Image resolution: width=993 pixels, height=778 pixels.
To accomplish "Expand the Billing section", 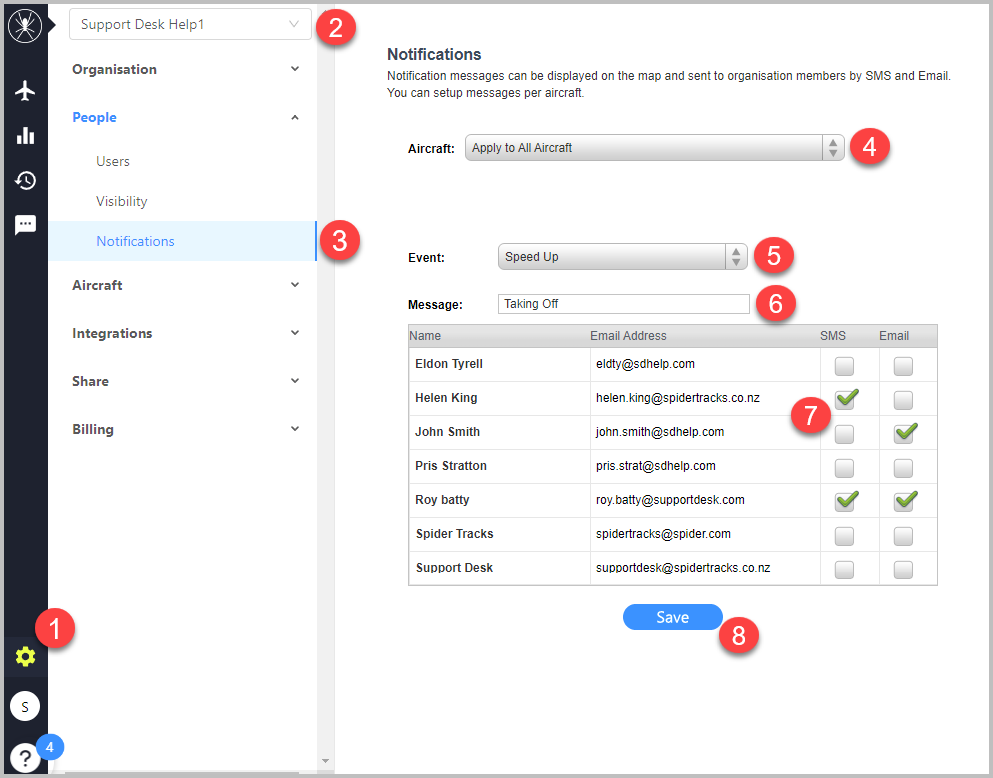I will click(186, 429).
